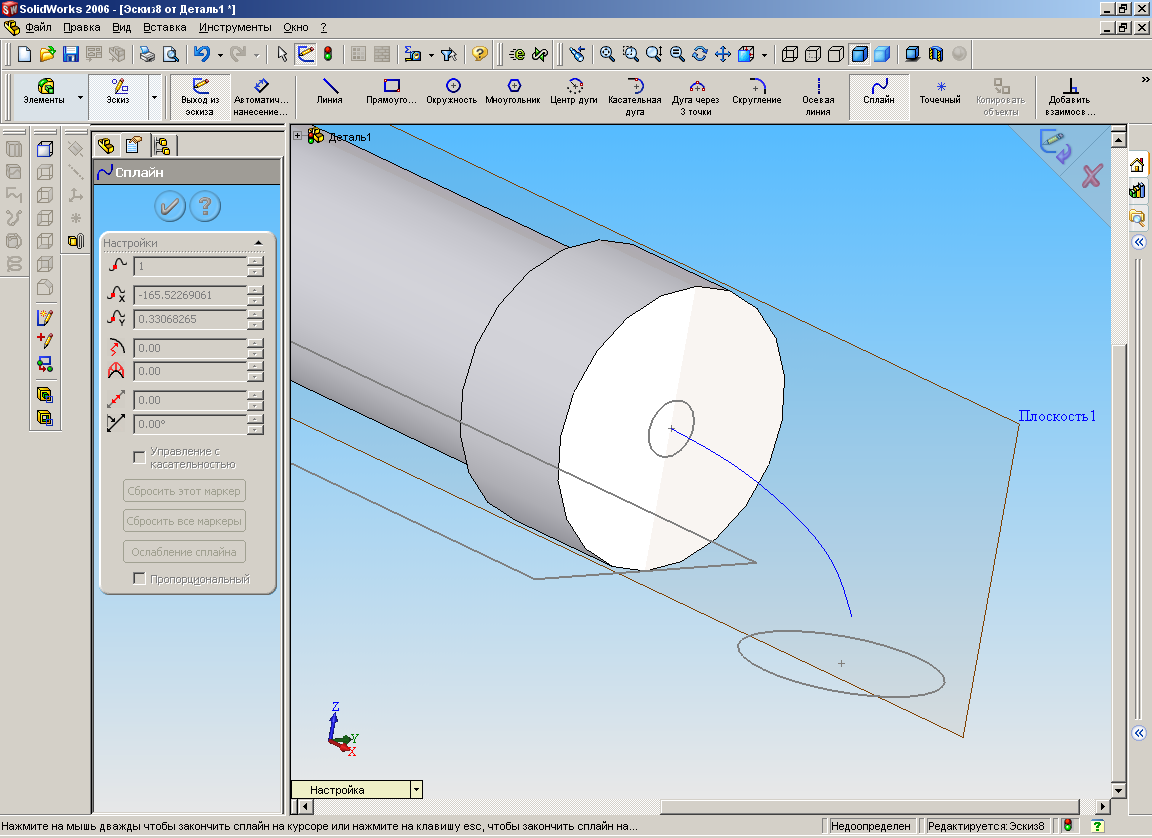Toggle Управление с касательностью checkbox
The height and width of the screenshot is (838, 1152).
click(x=139, y=458)
